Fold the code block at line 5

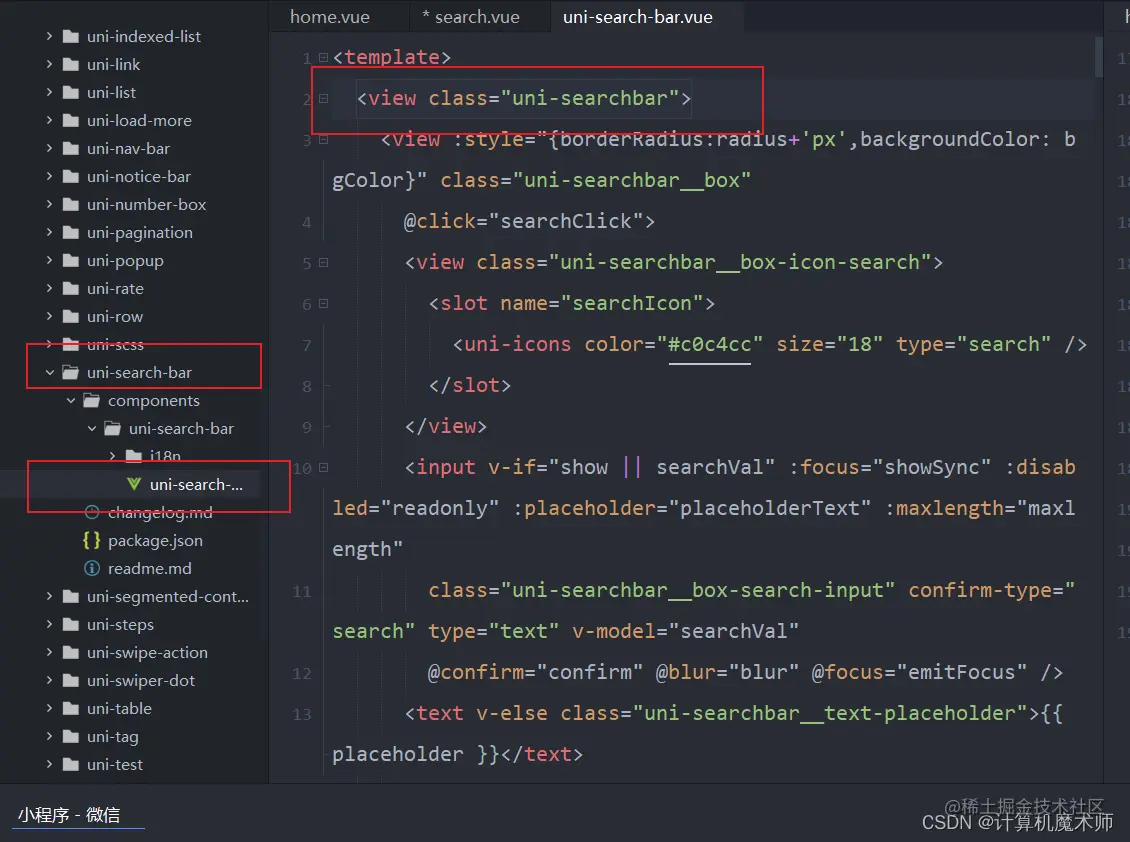click(x=324, y=263)
